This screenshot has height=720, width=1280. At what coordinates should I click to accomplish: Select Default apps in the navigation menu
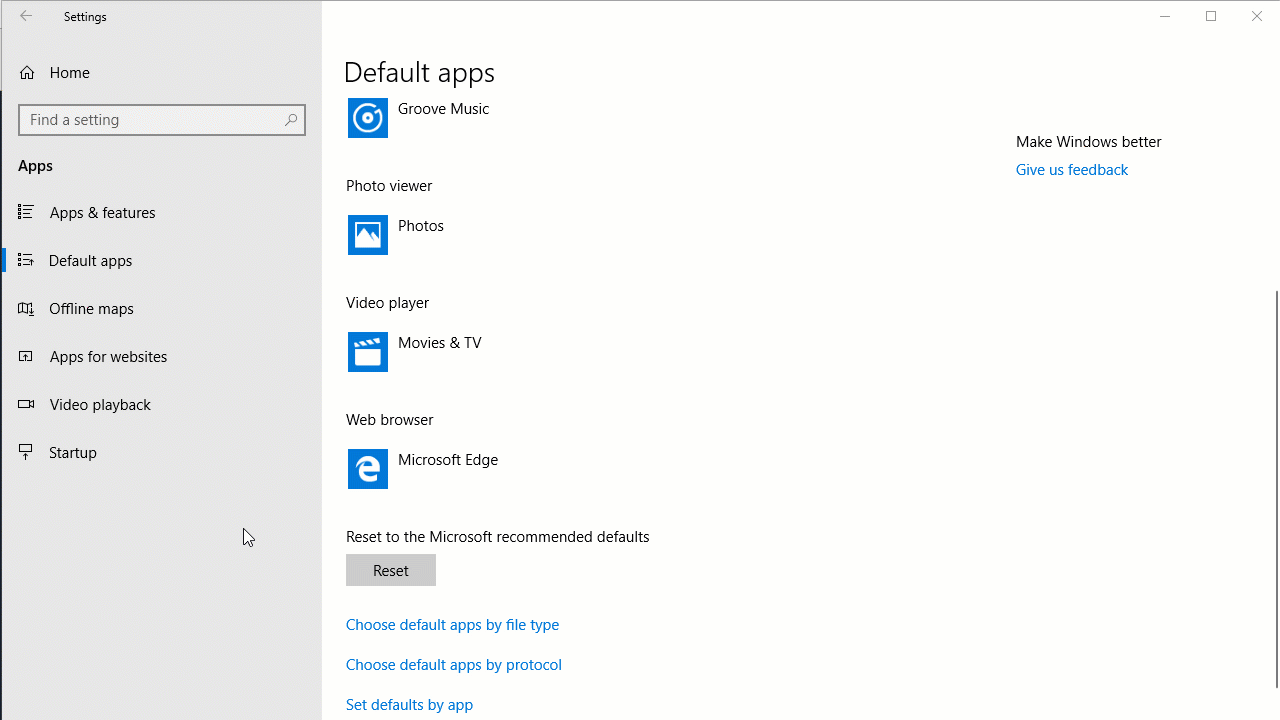[90, 260]
